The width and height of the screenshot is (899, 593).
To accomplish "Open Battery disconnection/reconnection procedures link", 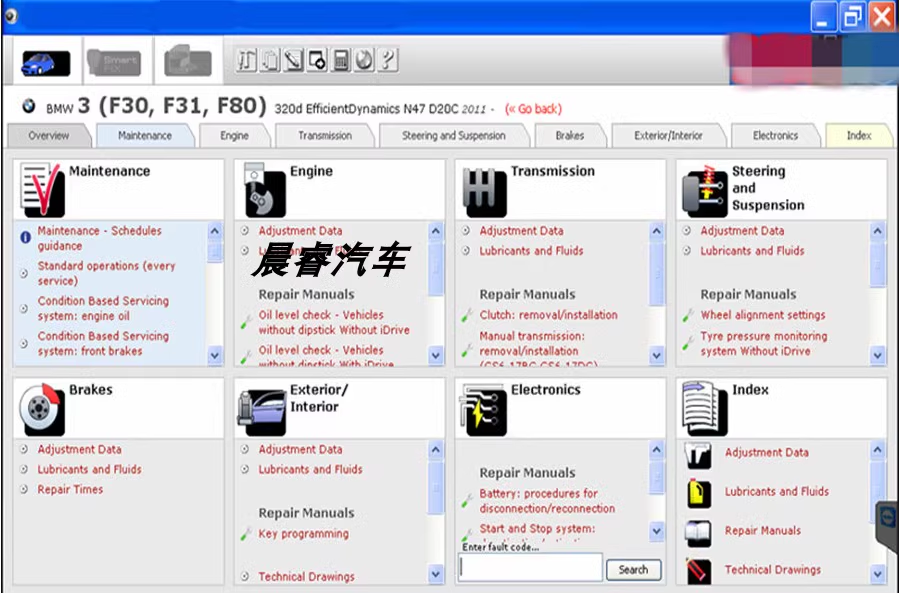I will pyautogui.click(x=547, y=501).
